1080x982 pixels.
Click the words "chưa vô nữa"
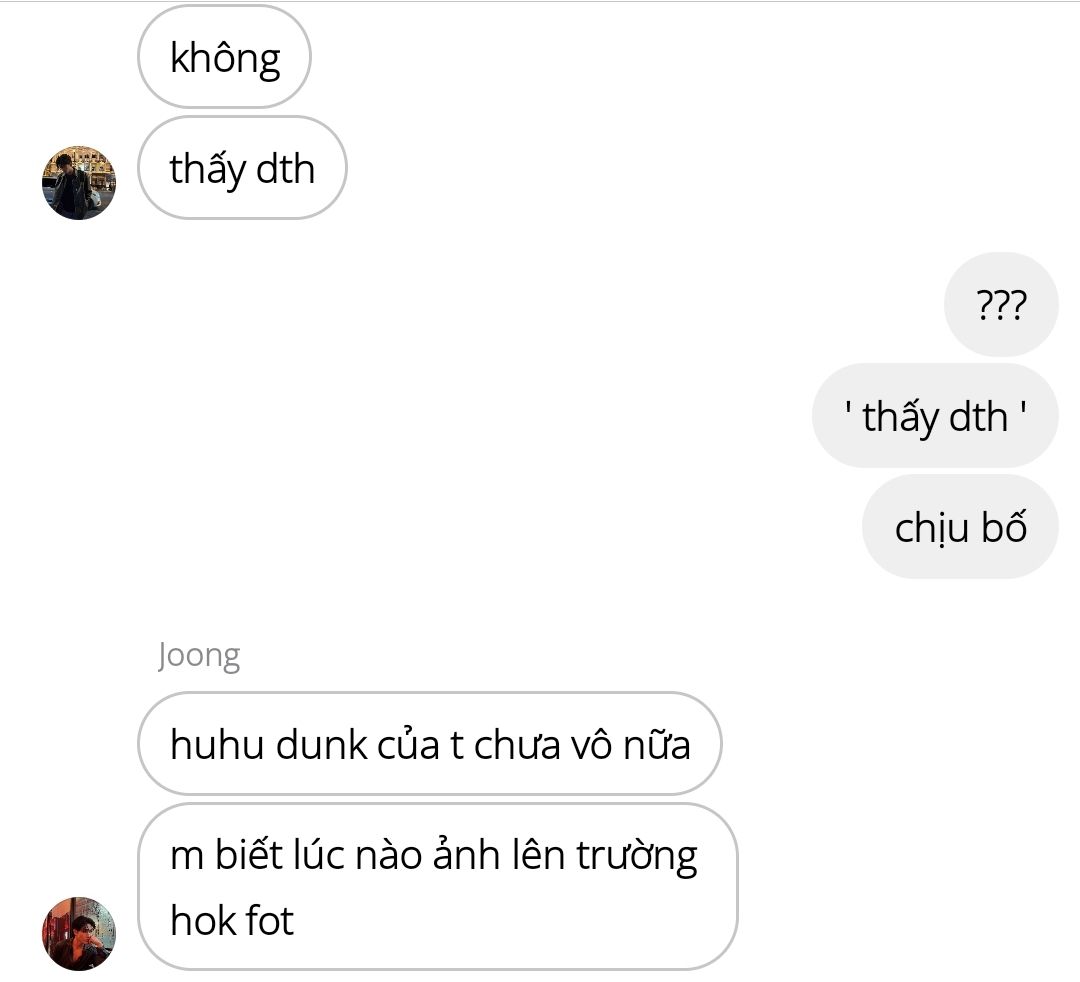coord(582,745)
